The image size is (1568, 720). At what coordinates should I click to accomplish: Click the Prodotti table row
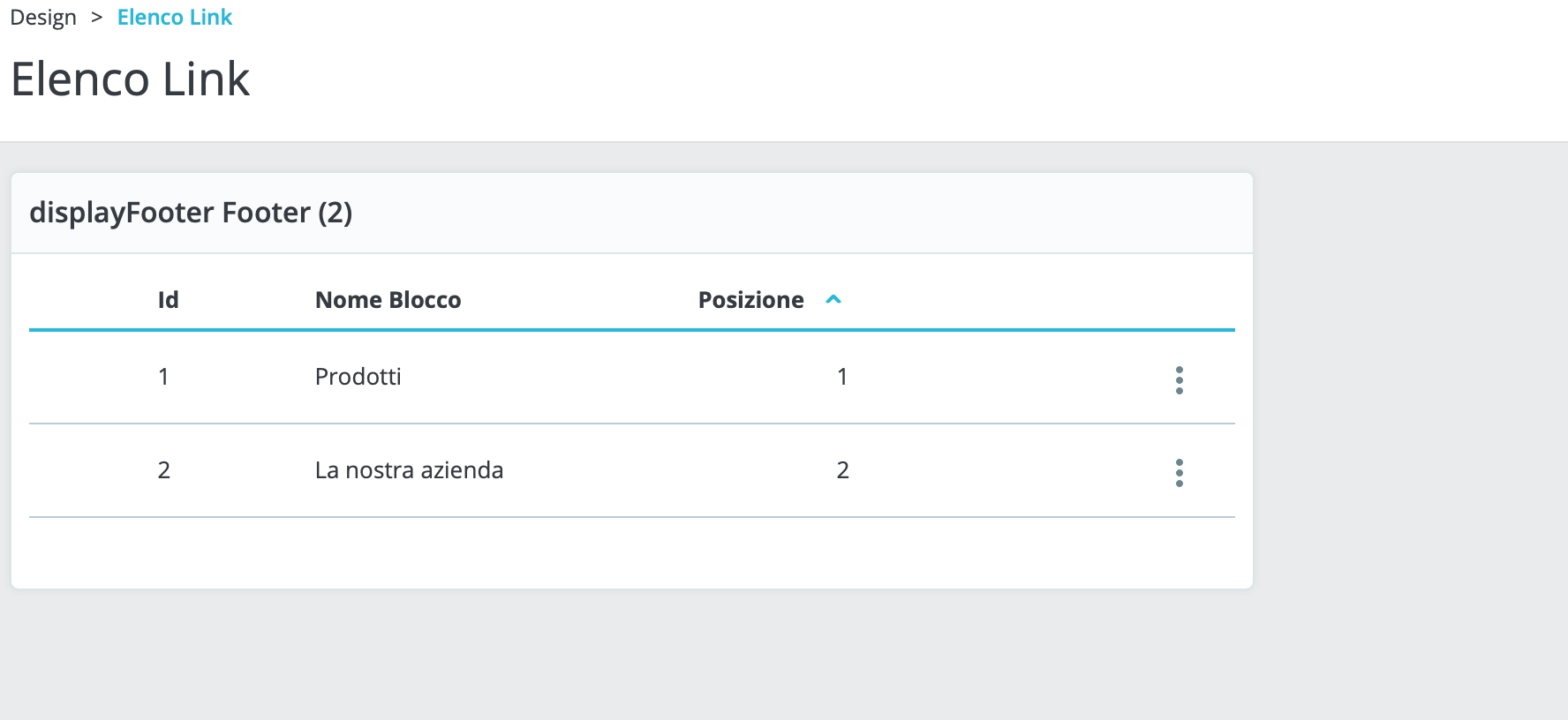[x=632, y=378]
